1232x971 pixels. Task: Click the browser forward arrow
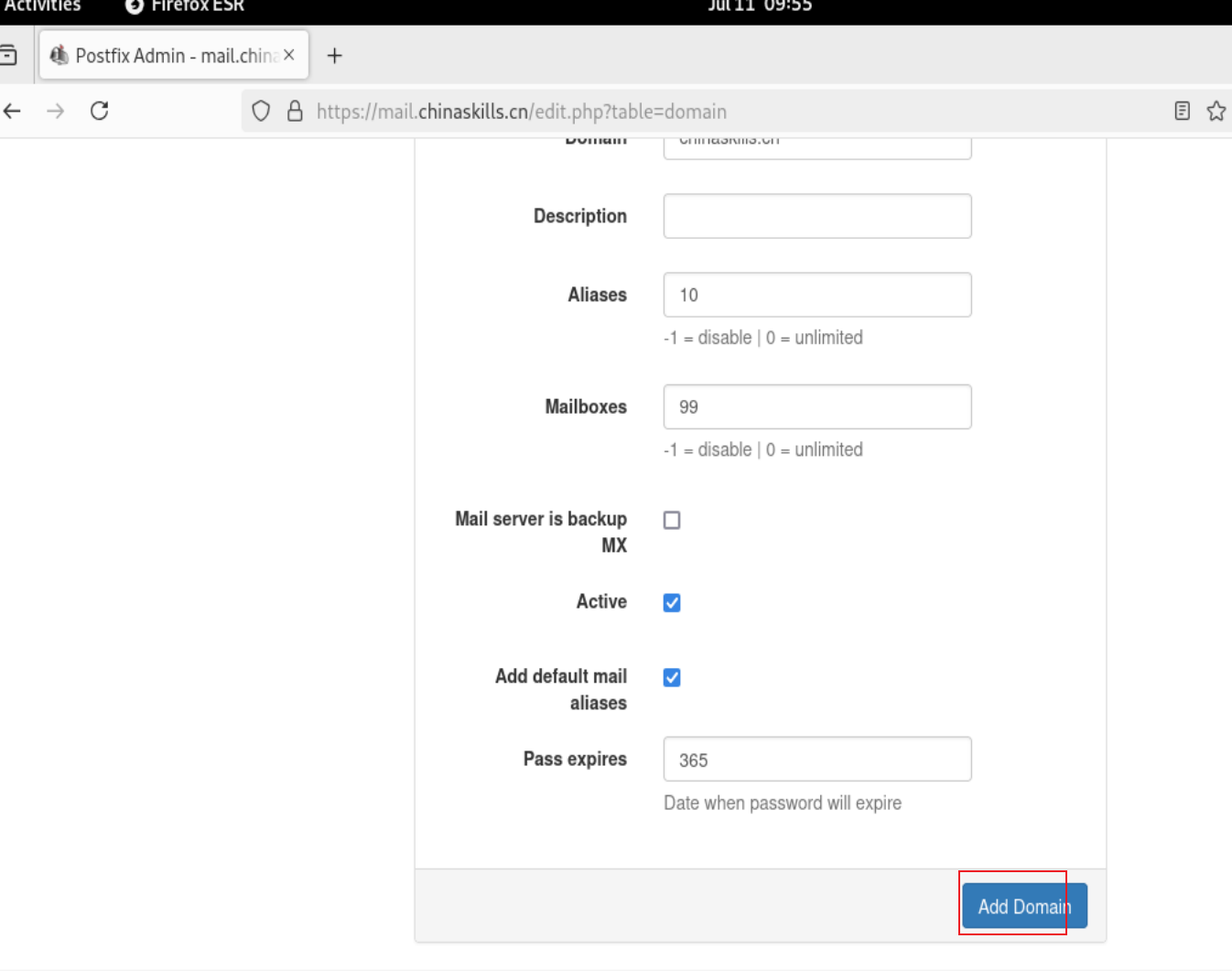tap(56, 112)
